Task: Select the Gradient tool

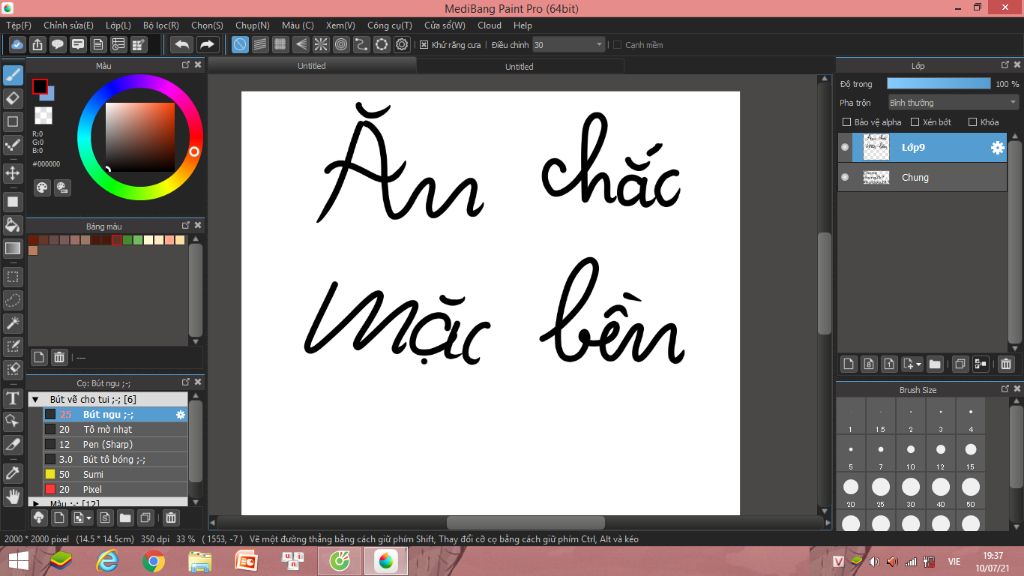Action: (x=12, y=248)
